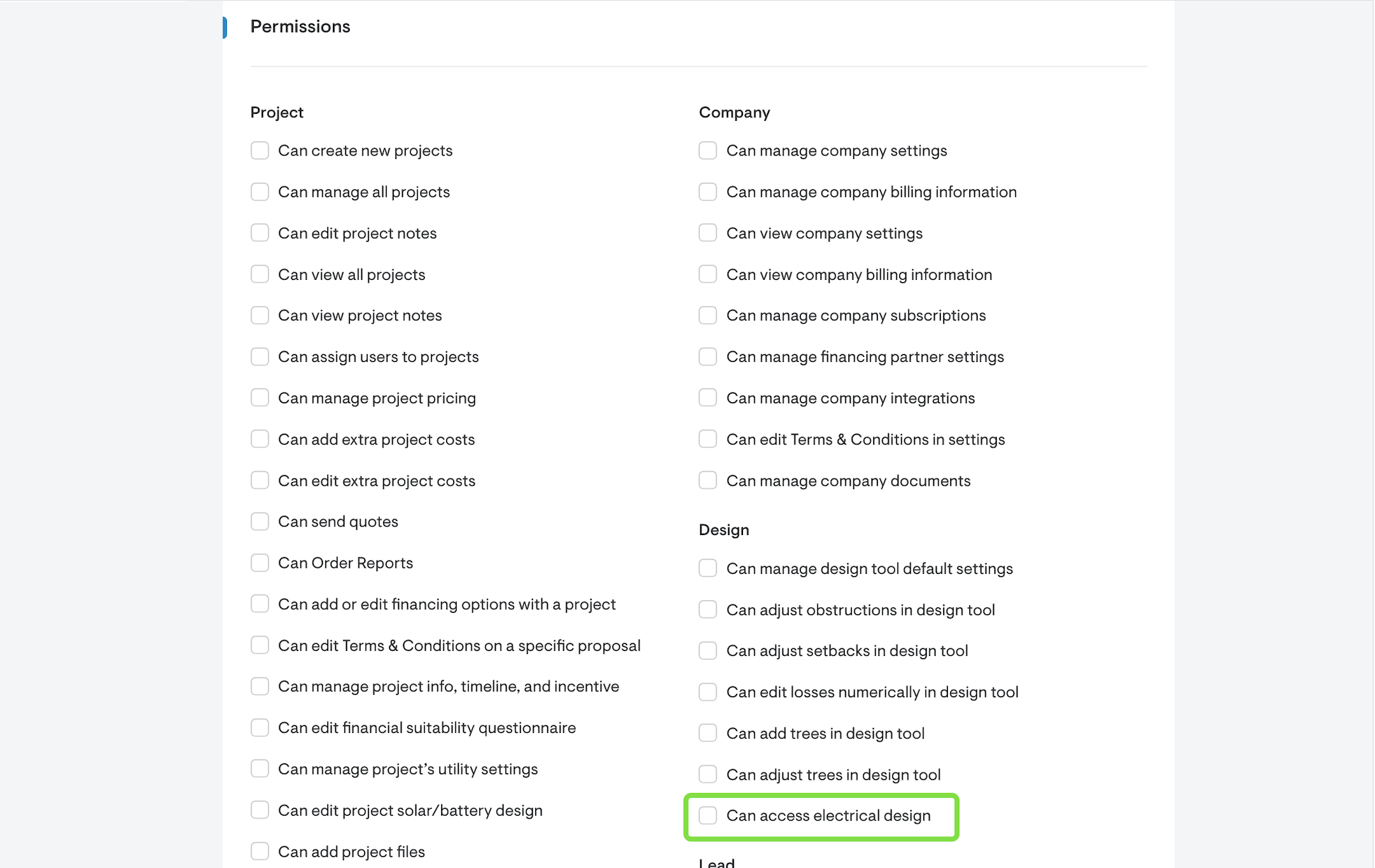
Task: Check the 'Can Order Reports' box
Action: (x=259, y=563)
